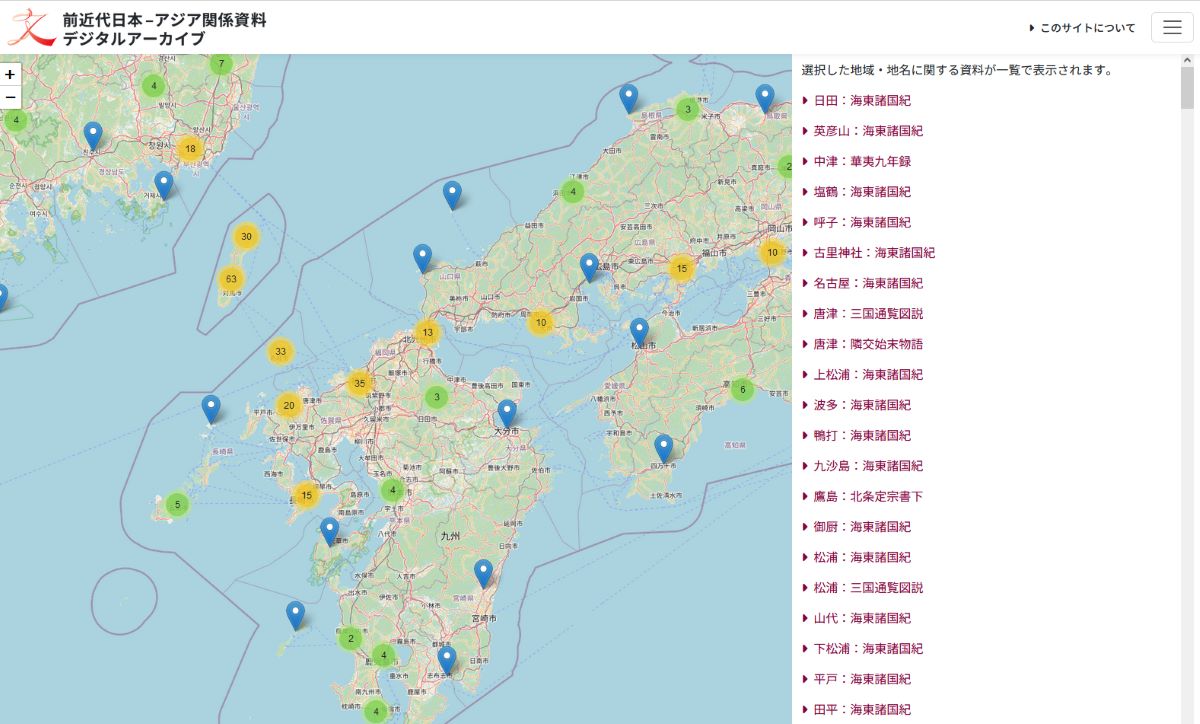Open the cluster marker numbered 18

click(x=190, y=149)
